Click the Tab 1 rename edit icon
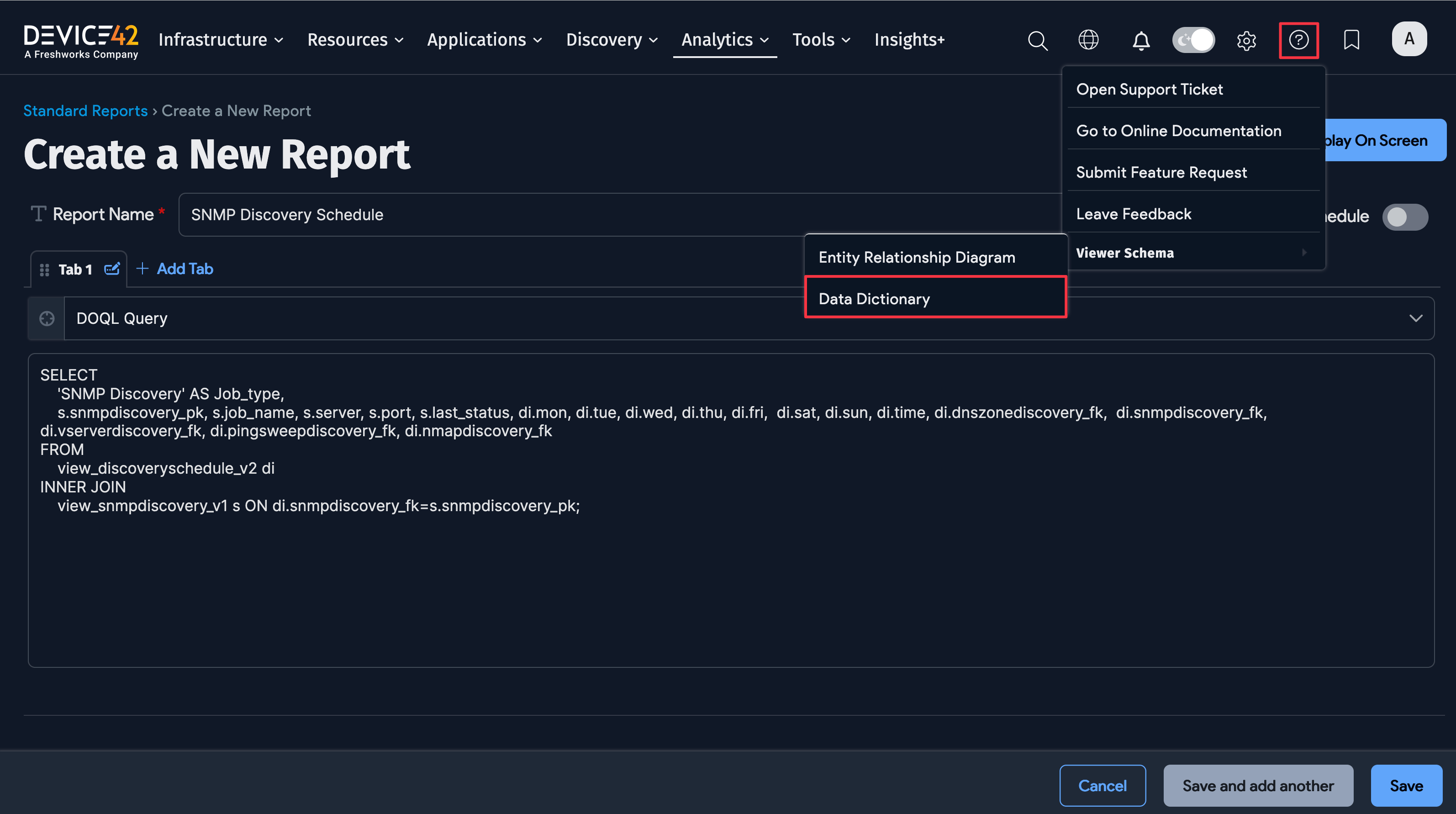 (x=112, y=269)
